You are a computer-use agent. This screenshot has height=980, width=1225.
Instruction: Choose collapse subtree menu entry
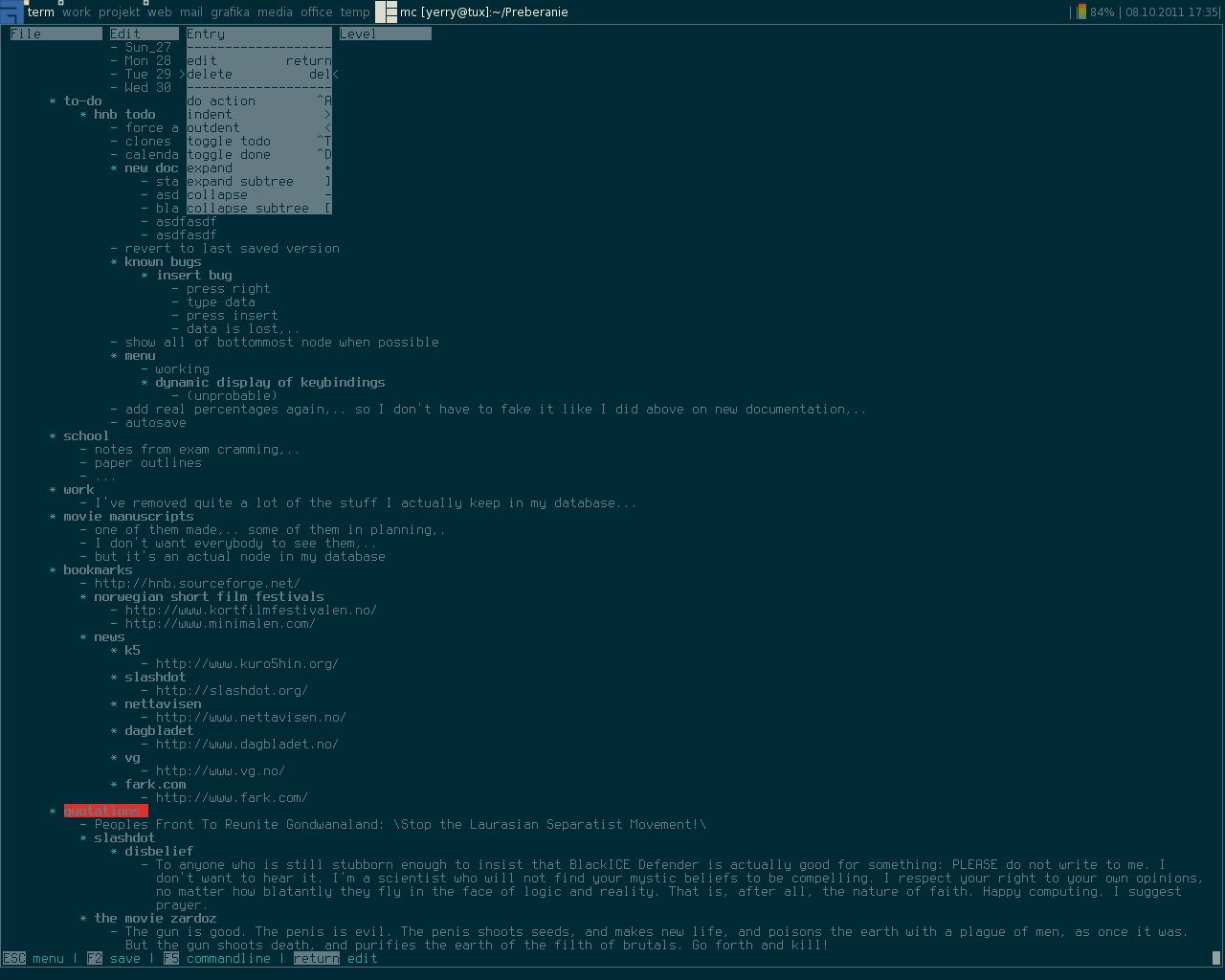pyautogui.click(x=258, y=208)
